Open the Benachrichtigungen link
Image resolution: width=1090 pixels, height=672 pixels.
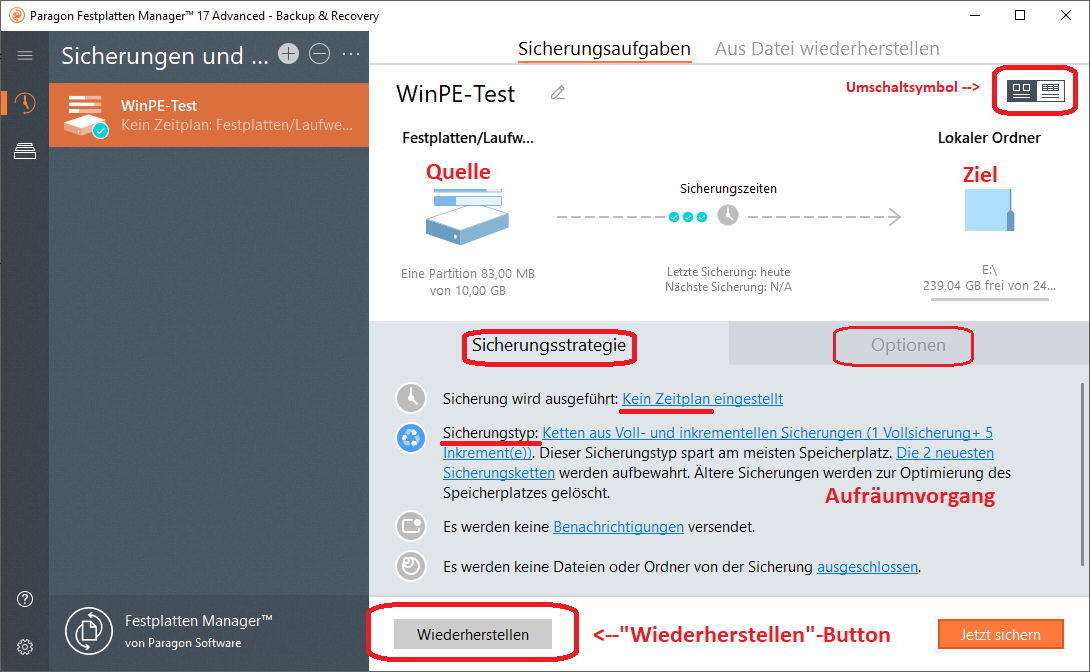pos(618,526)
